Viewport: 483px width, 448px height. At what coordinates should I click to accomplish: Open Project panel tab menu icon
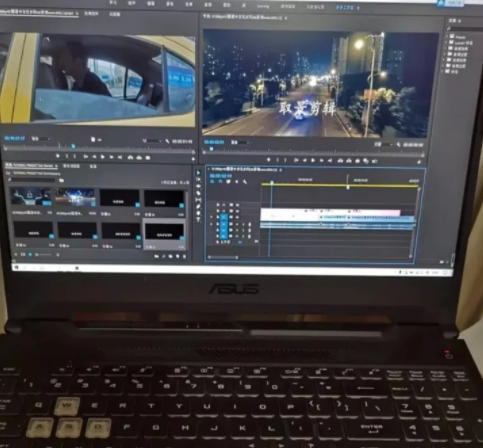click(x=56, y=166)
